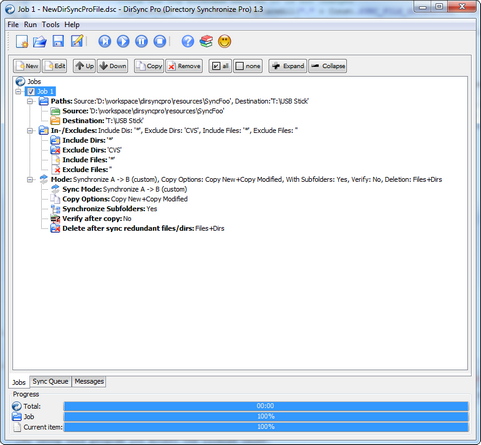This screenshot has height=445, width=481.
Task: Collapse the Paths tree node
Action: (x=30, y=101)
